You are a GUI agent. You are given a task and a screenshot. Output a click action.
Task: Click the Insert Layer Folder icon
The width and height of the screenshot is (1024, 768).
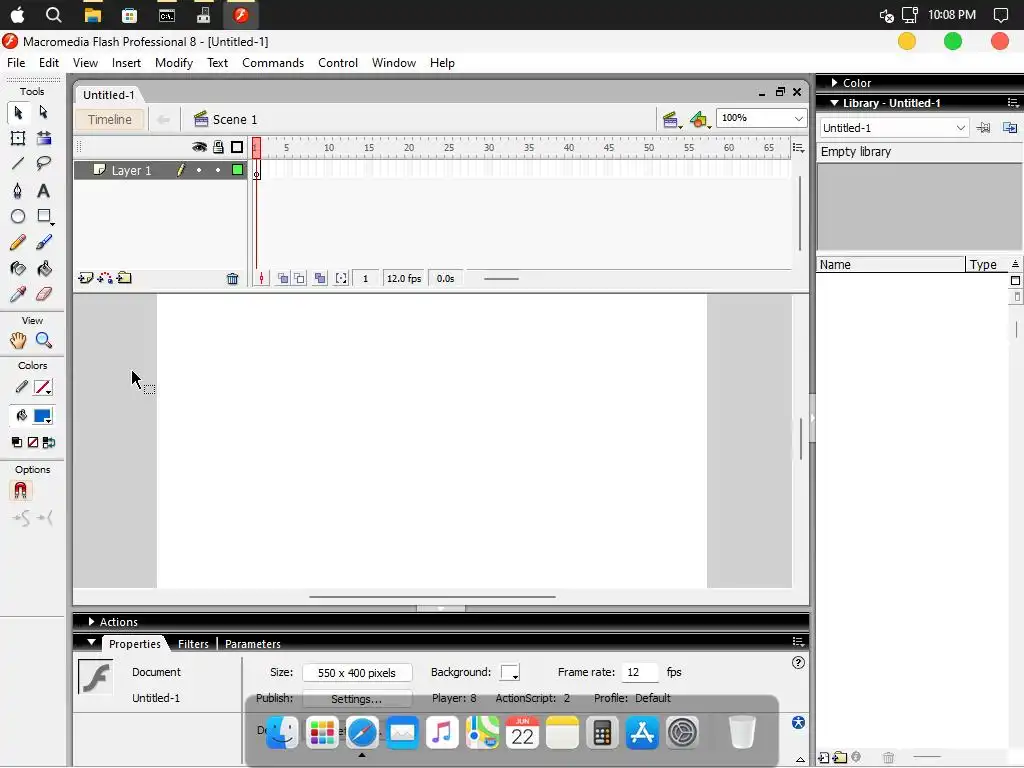coord(124,278)
